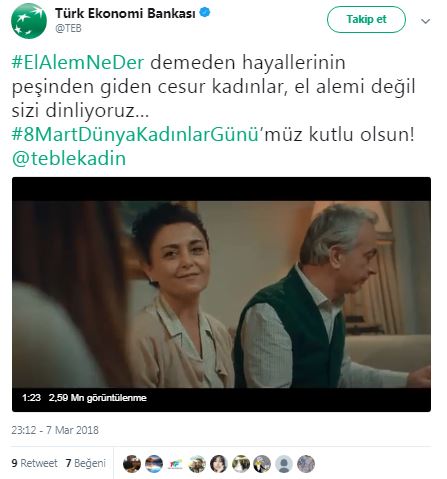Screen dimensions: 447x479
Task: Click the Takip et follow button
Action: click(x=366, y=19)
